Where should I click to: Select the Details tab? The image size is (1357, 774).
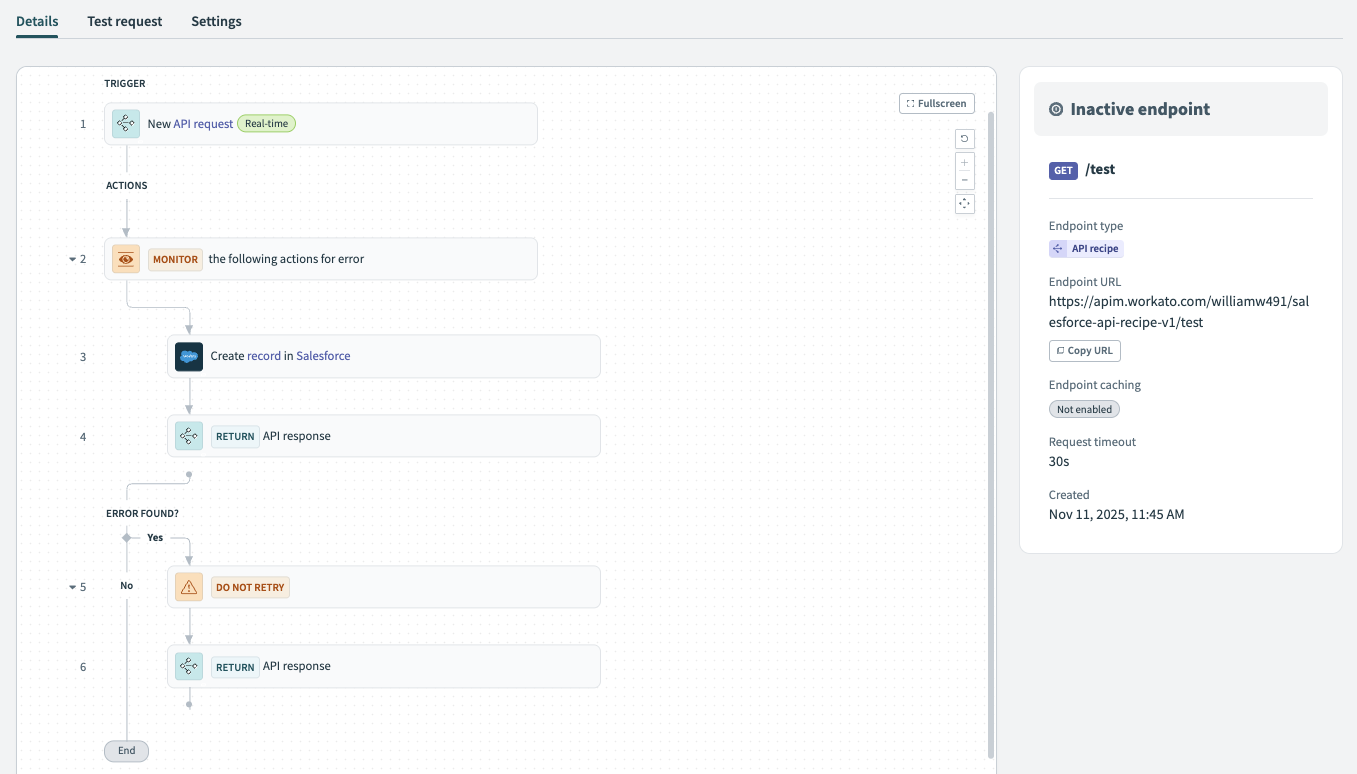pyautogui.click(x=37, y=21)
